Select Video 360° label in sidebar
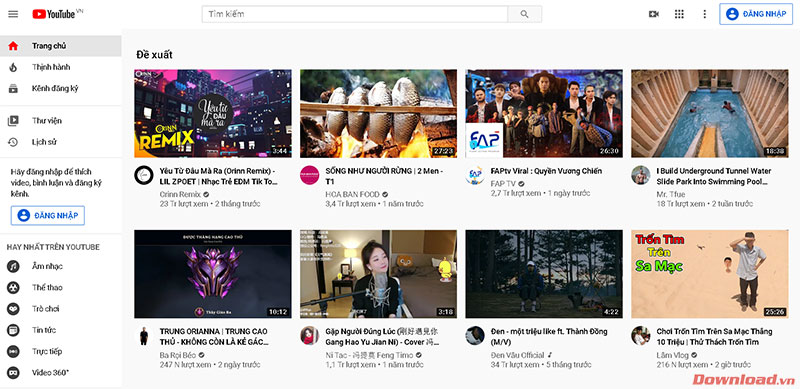800x389 pixels. (x=51, y=373)
